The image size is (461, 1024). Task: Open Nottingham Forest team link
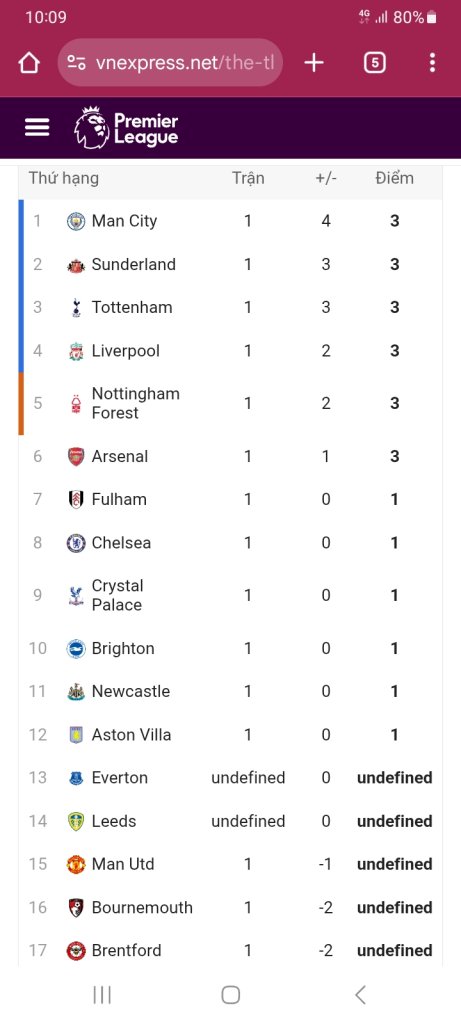(135, 403)
